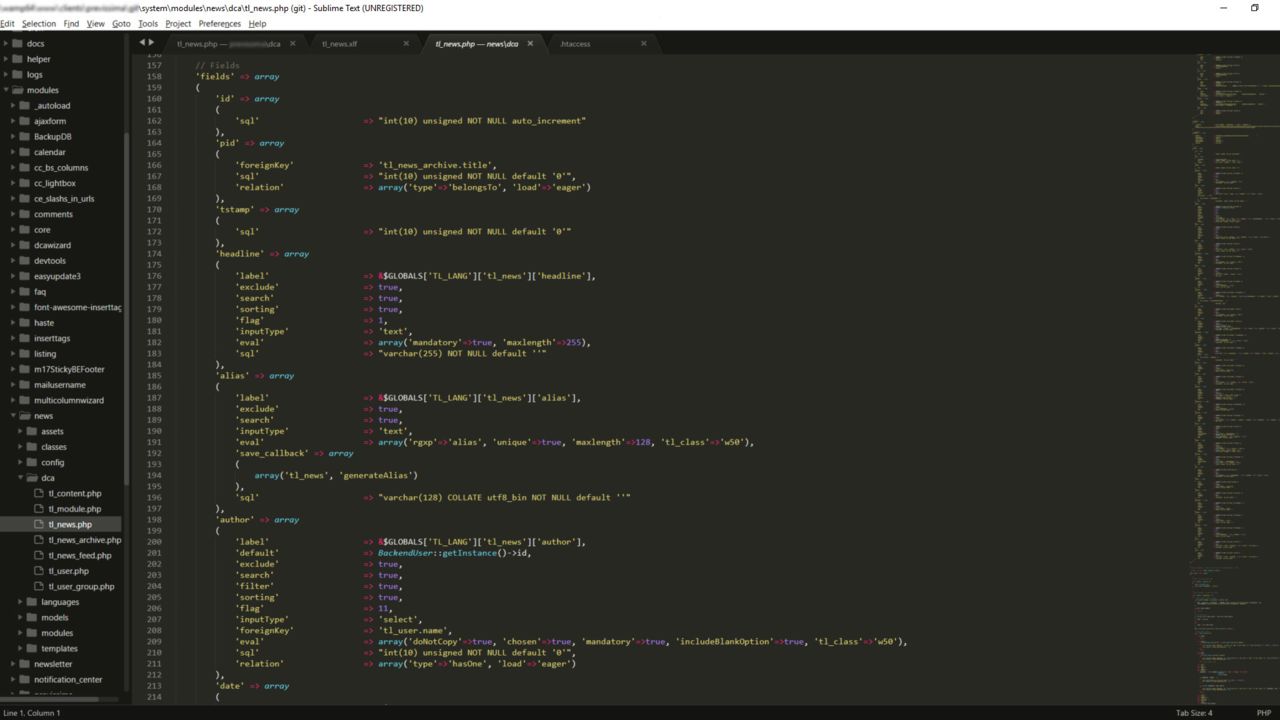Click the tl_news_feed.php file icon

click(39, 555)
